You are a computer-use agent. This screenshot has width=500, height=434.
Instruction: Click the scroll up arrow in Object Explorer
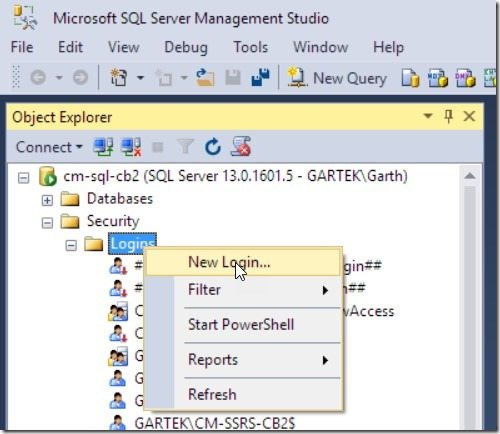coord(470,176)
